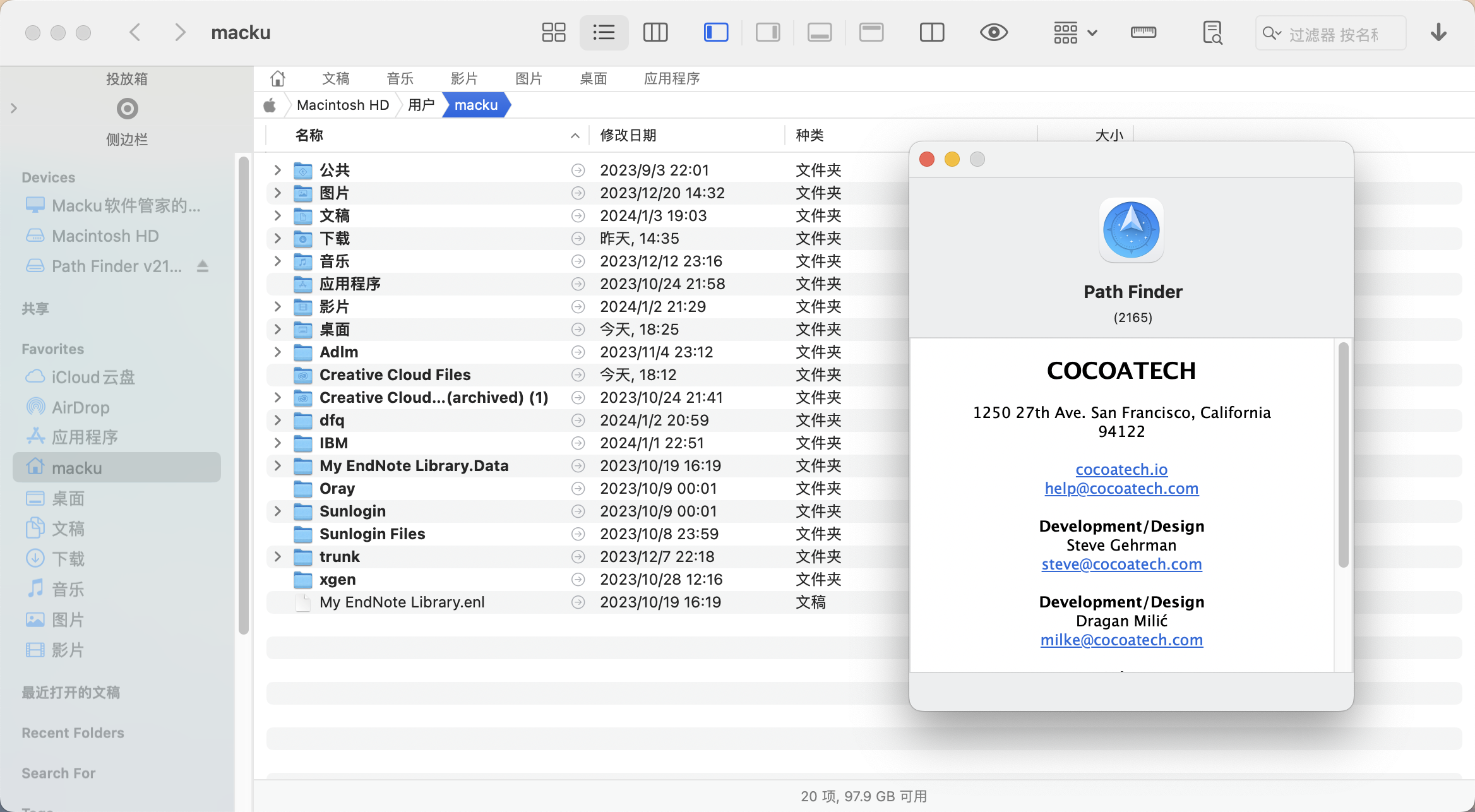
Task: Switch to icon grid view
Action: [x=554, y=32]
